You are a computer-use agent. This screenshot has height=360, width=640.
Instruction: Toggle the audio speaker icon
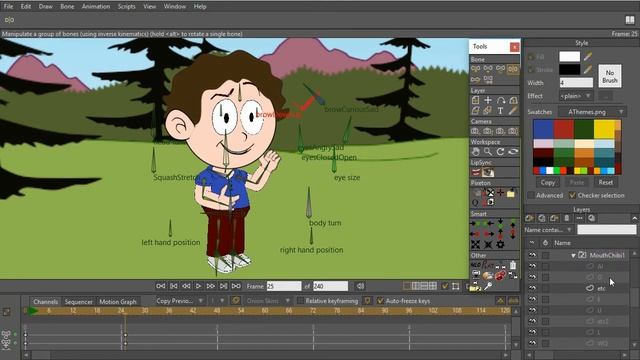tap(360, 286)
